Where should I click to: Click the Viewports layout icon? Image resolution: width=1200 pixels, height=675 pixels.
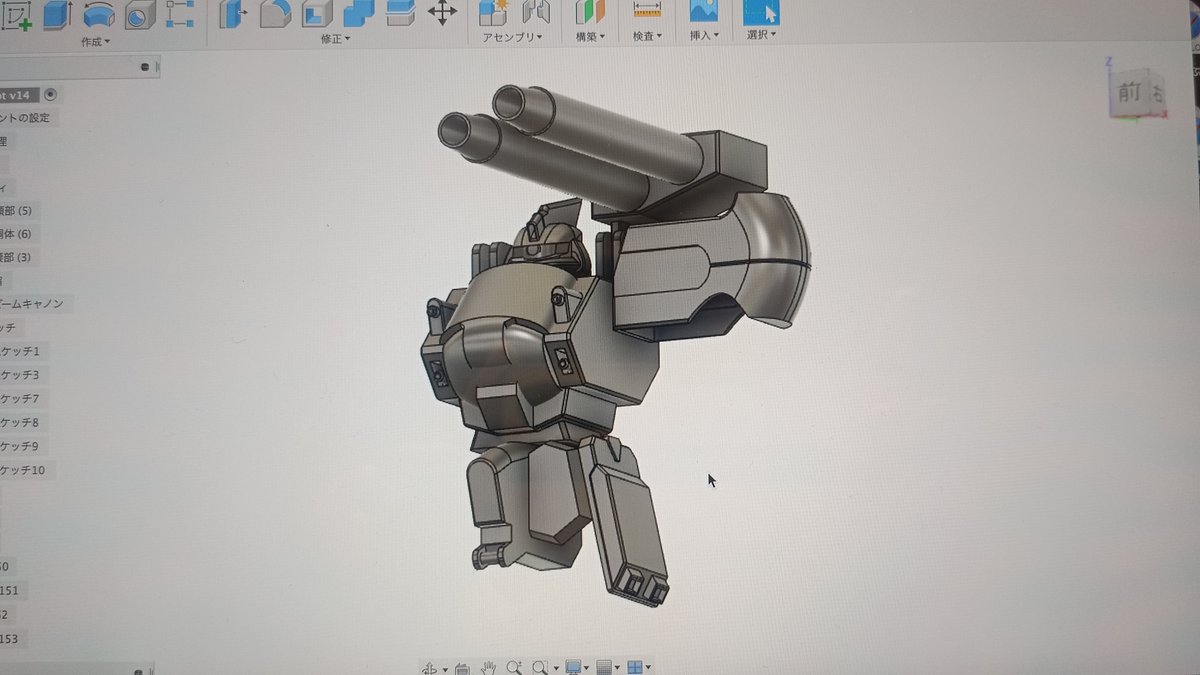634,667
